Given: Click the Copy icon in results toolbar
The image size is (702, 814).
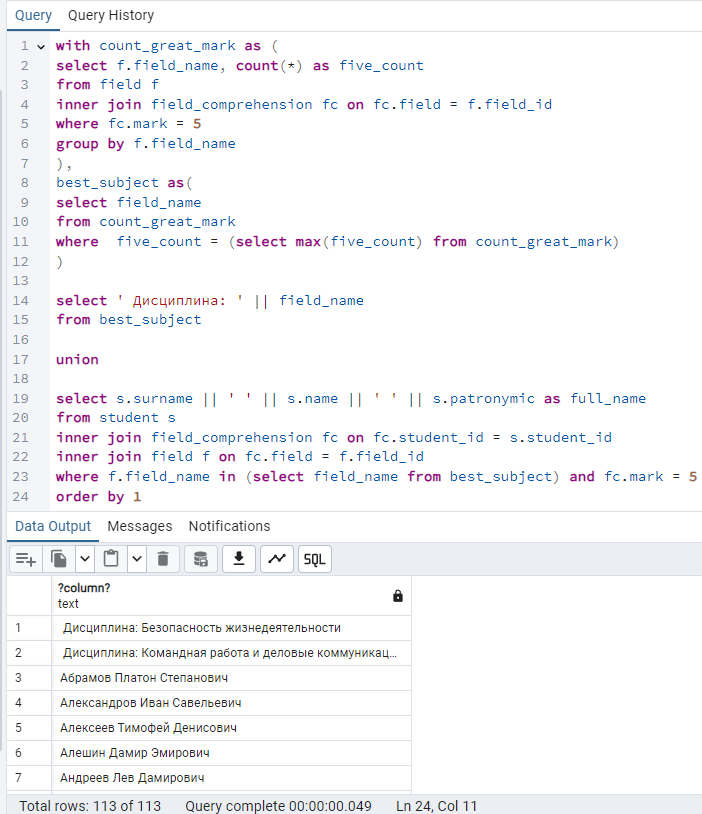Looking at the screenshot, I should [x=59, y=559].
